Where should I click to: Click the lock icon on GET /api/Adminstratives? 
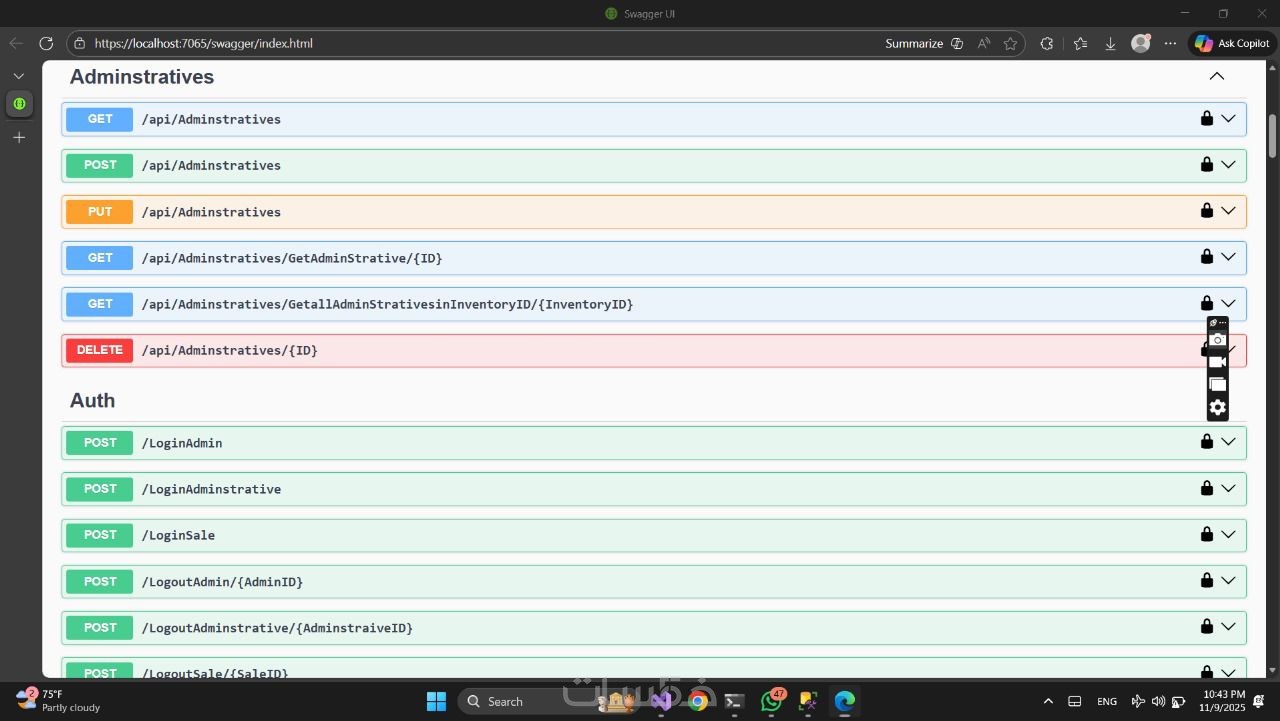point(1207,118)
